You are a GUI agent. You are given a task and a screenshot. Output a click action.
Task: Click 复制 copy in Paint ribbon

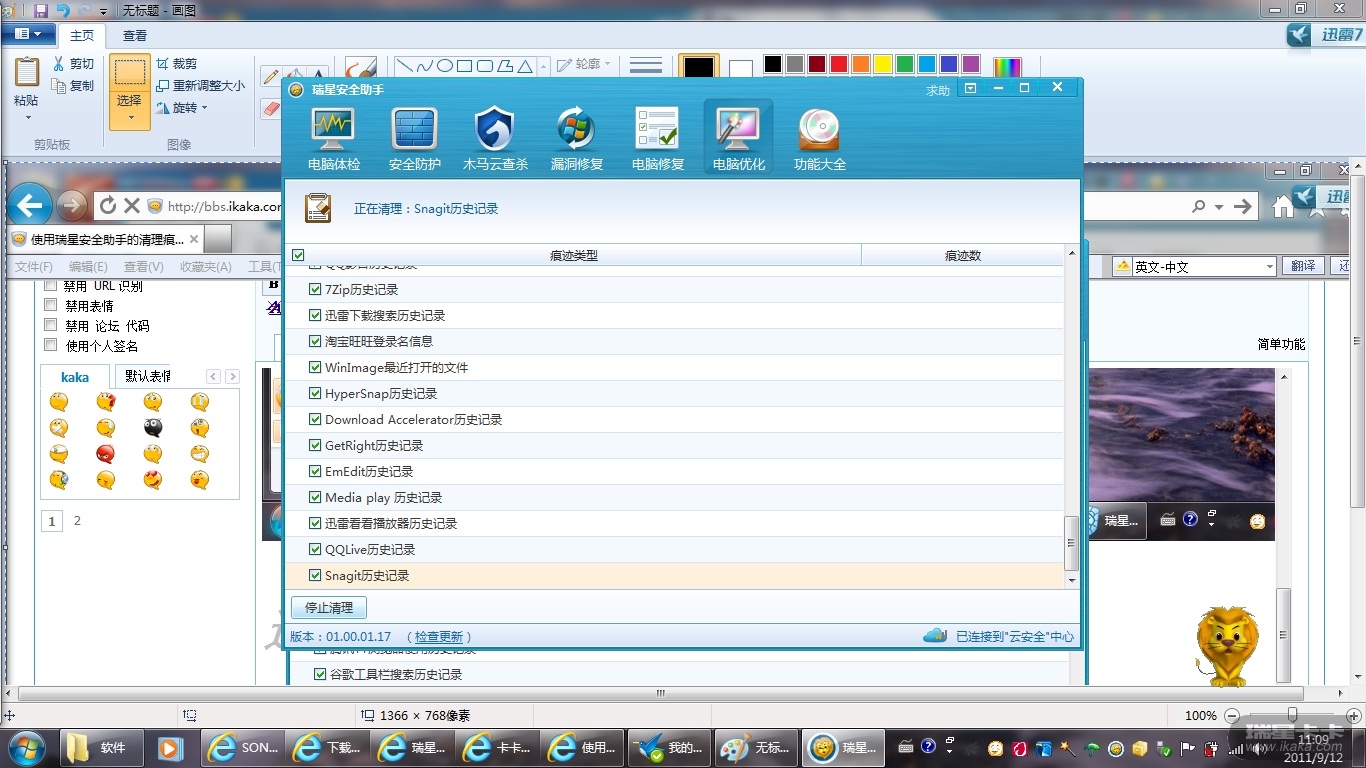tap(73, 86)
